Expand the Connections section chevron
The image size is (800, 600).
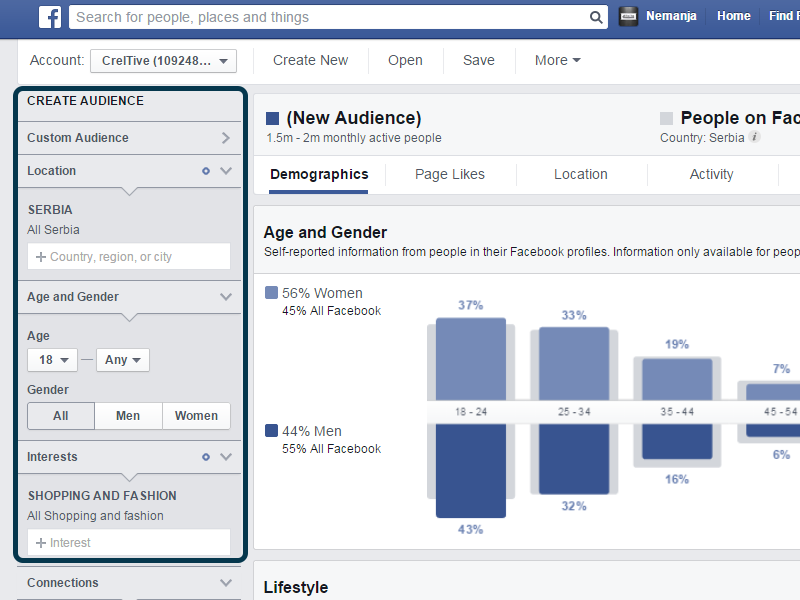click(226, 583)
